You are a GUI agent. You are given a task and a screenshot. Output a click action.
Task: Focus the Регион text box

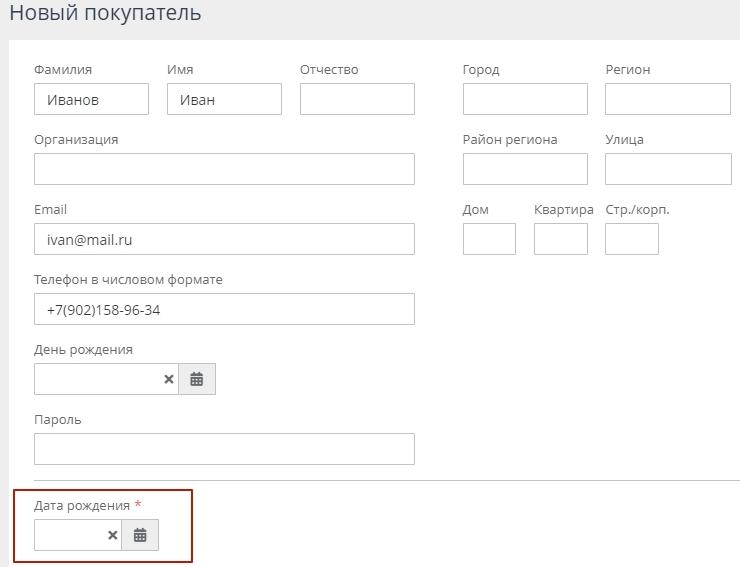667,99
